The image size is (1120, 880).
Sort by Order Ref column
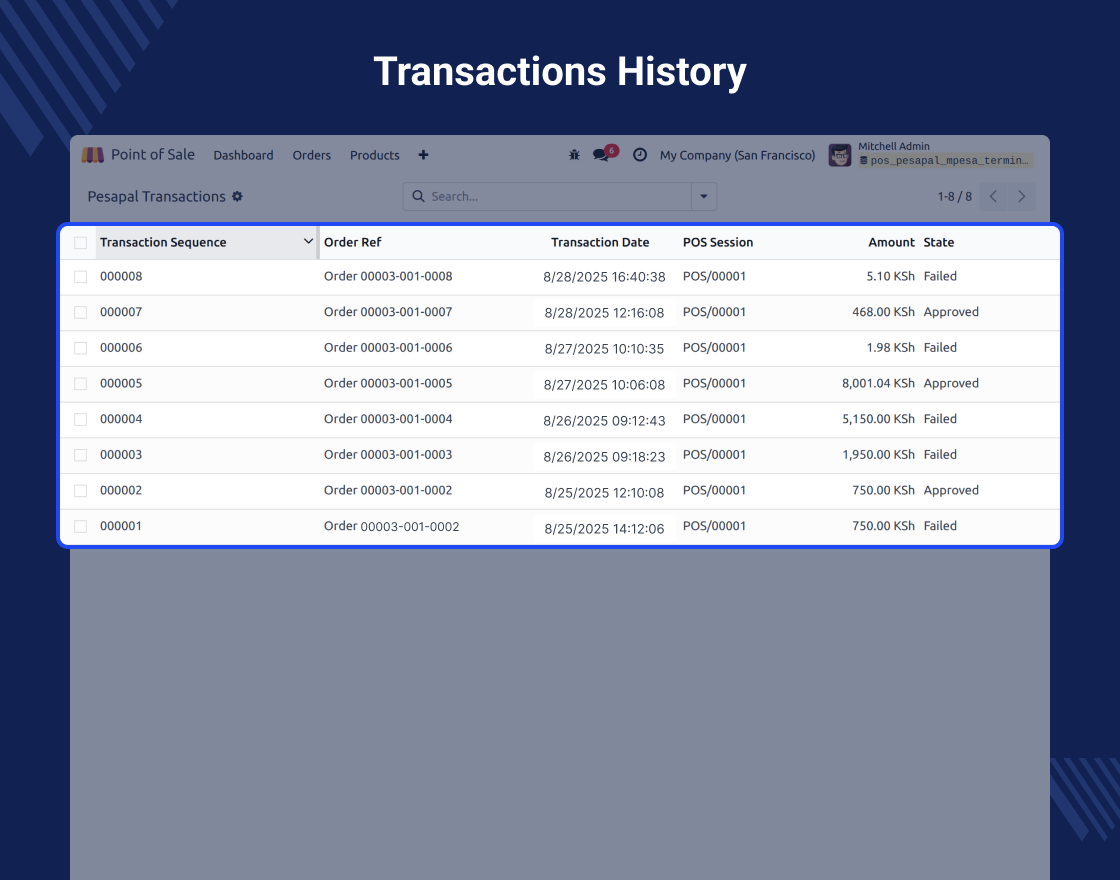(x=352, y=242)
